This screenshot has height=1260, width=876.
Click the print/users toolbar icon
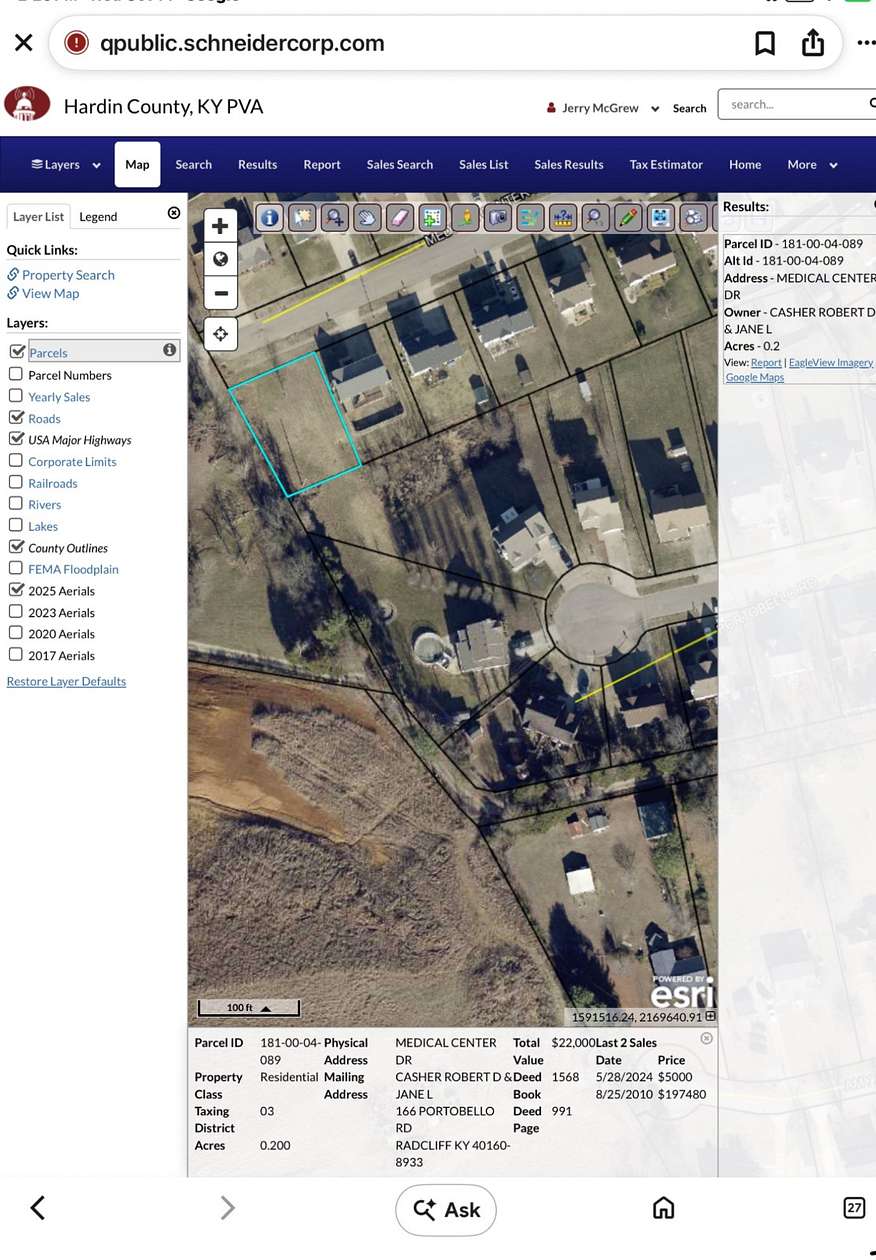coord(692,217)
